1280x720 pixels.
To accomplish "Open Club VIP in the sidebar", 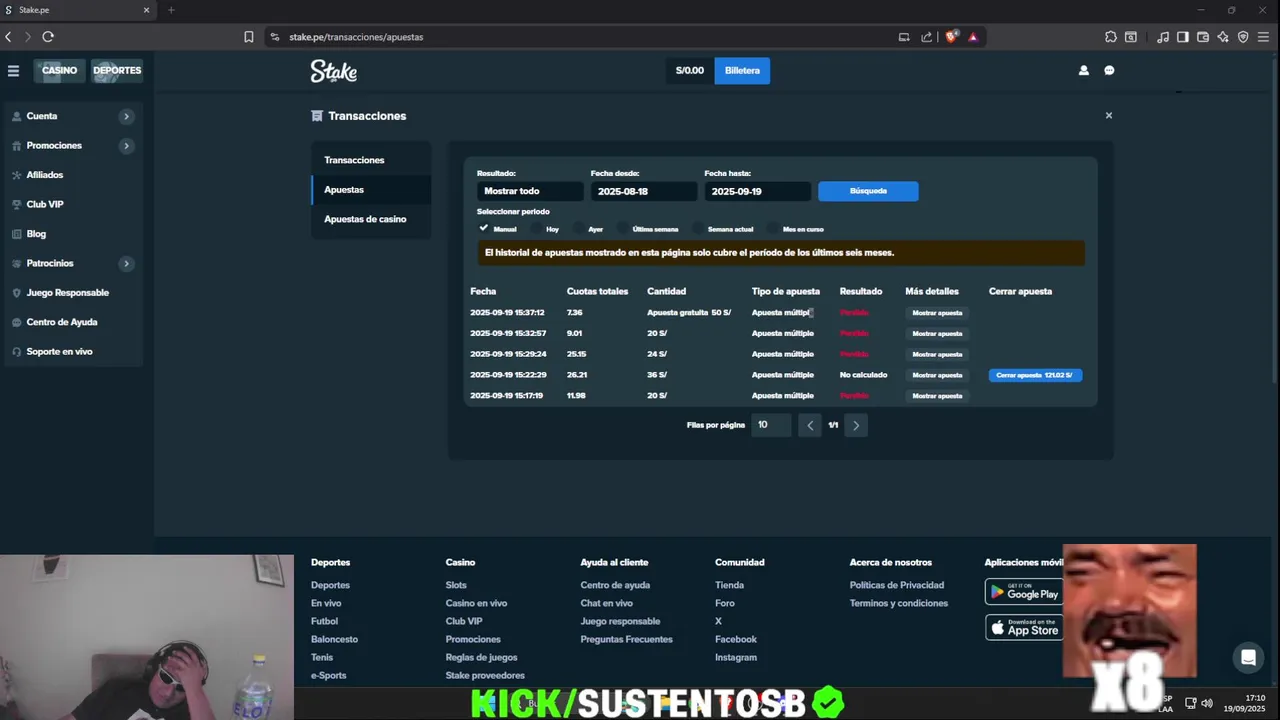I will click(x=45, y=204).
